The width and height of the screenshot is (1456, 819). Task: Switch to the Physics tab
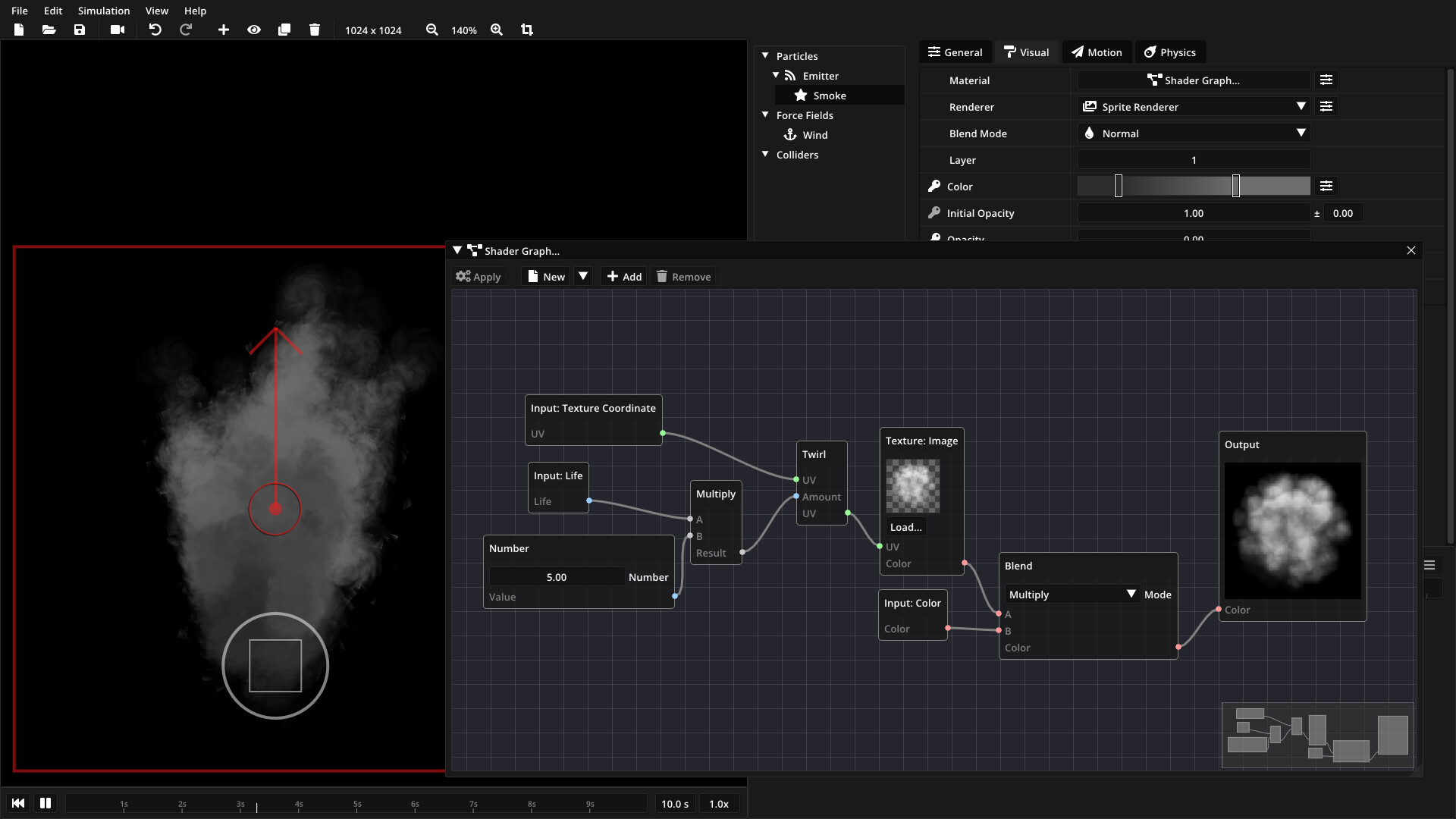1169,52
